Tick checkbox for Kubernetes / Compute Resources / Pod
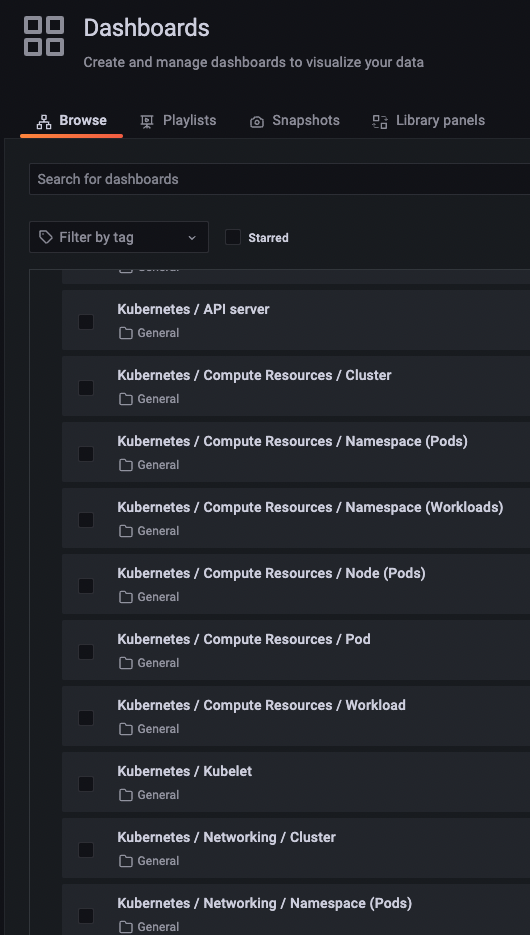 coord(86,652)
